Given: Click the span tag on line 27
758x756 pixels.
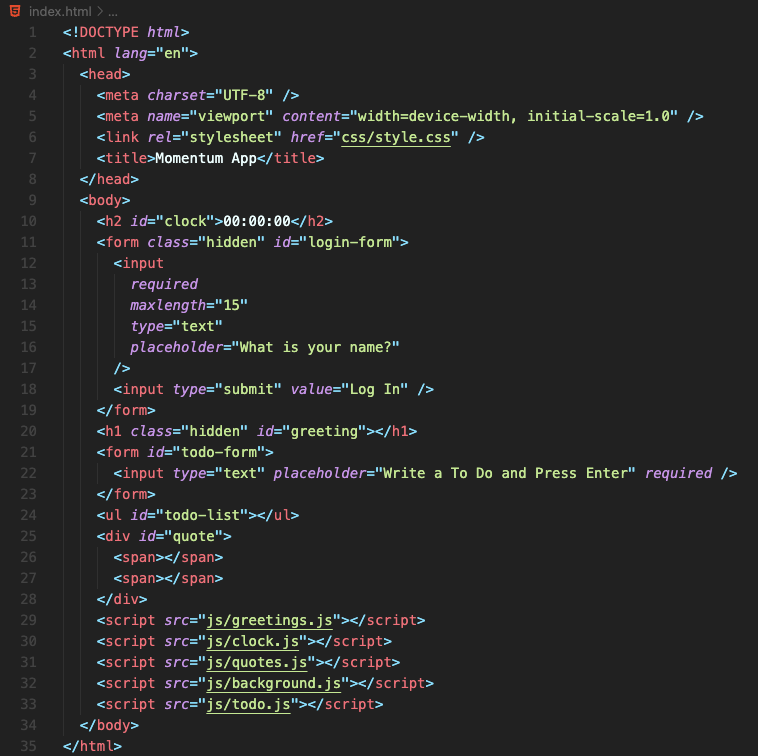Looking at the screenshot, I should pos(168,579).
